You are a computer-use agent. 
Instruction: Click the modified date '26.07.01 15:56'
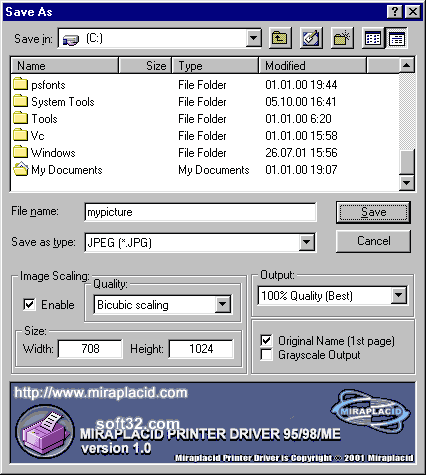tap(301, 153)
